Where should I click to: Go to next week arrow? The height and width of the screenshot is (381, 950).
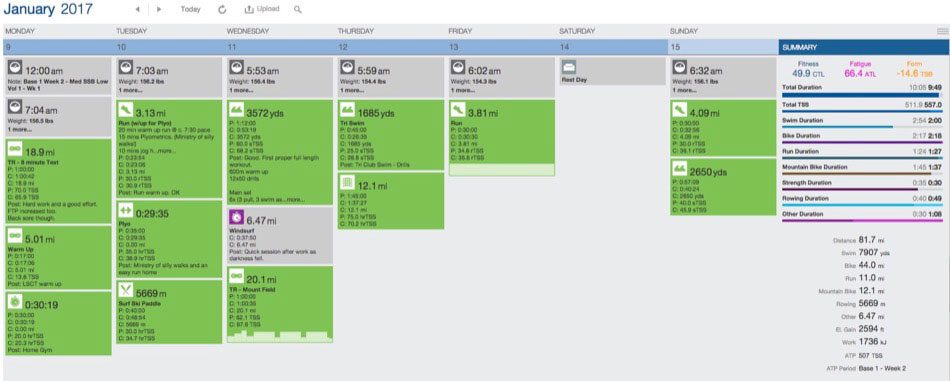(159, 9)
